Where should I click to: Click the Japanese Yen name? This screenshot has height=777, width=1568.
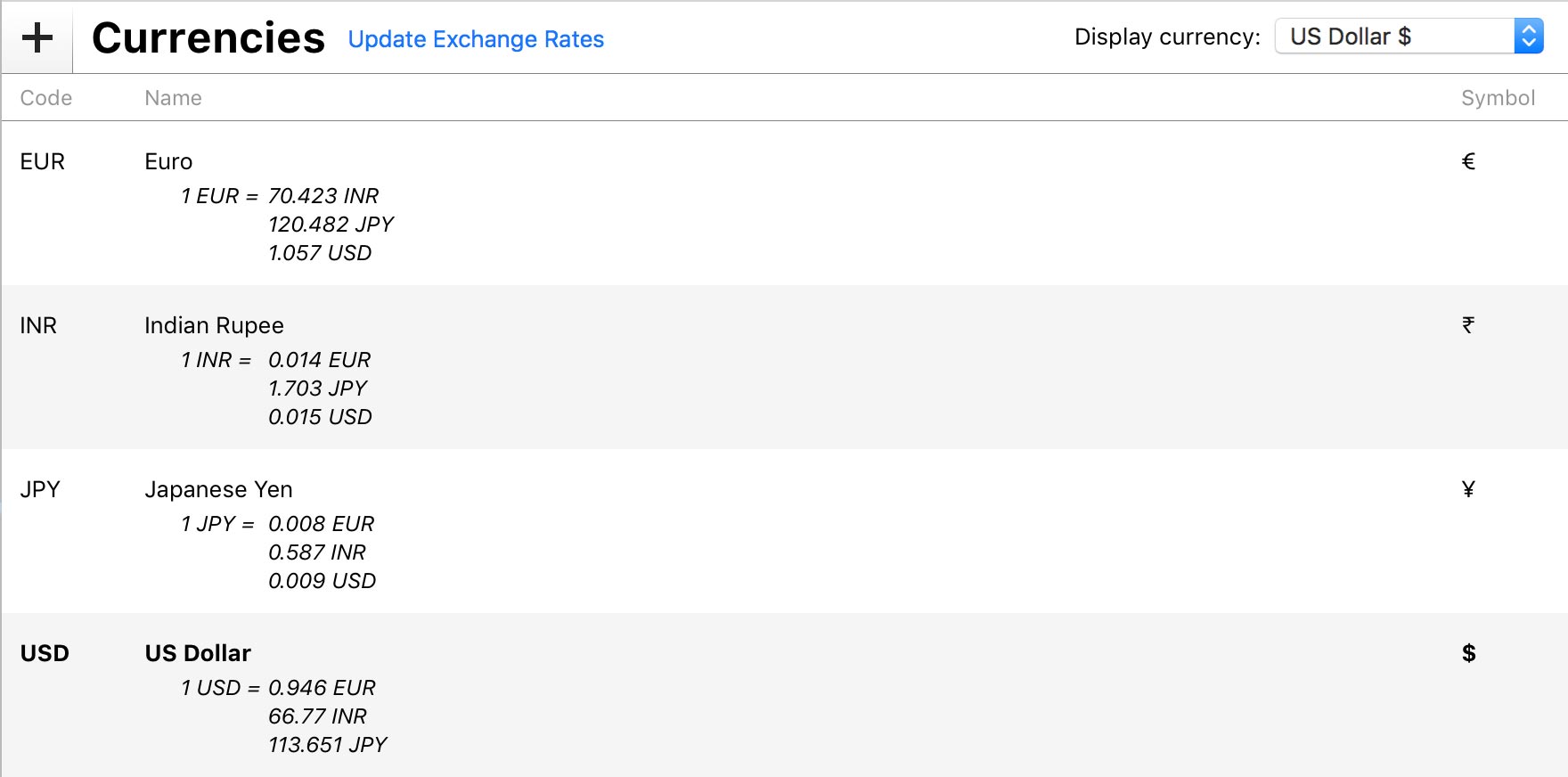(218, 489)
